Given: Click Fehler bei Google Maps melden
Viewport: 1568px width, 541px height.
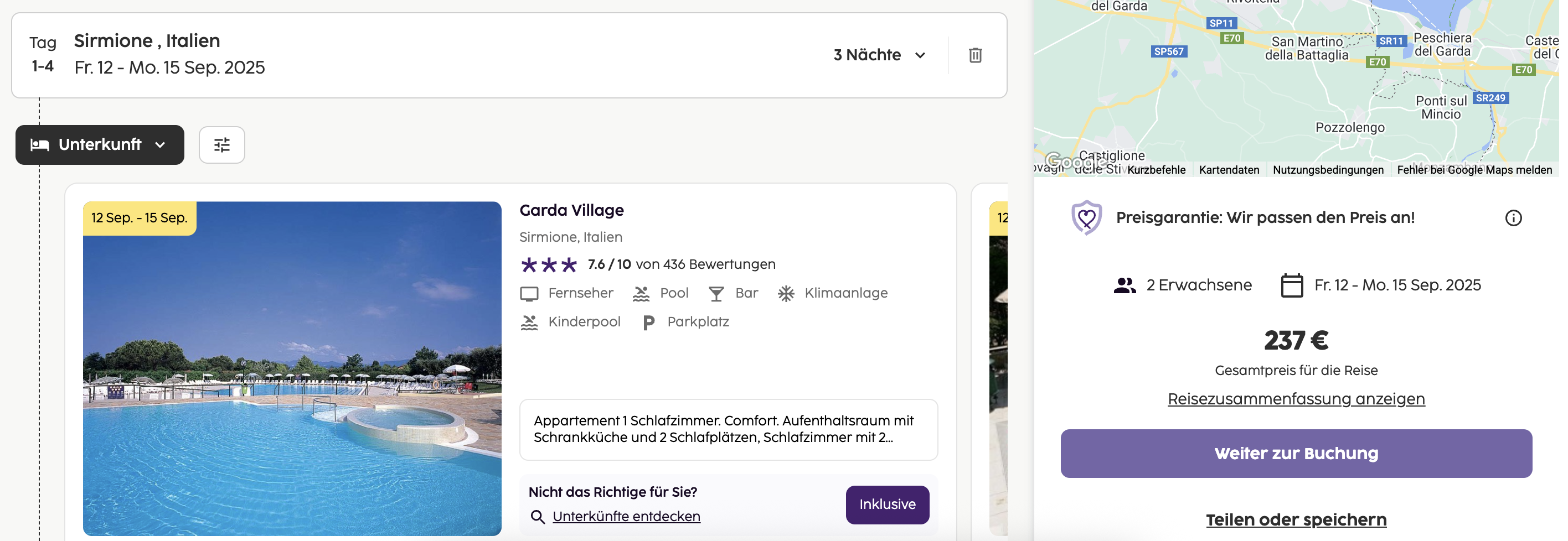Looking at the screenshot, I should 1474,170.
